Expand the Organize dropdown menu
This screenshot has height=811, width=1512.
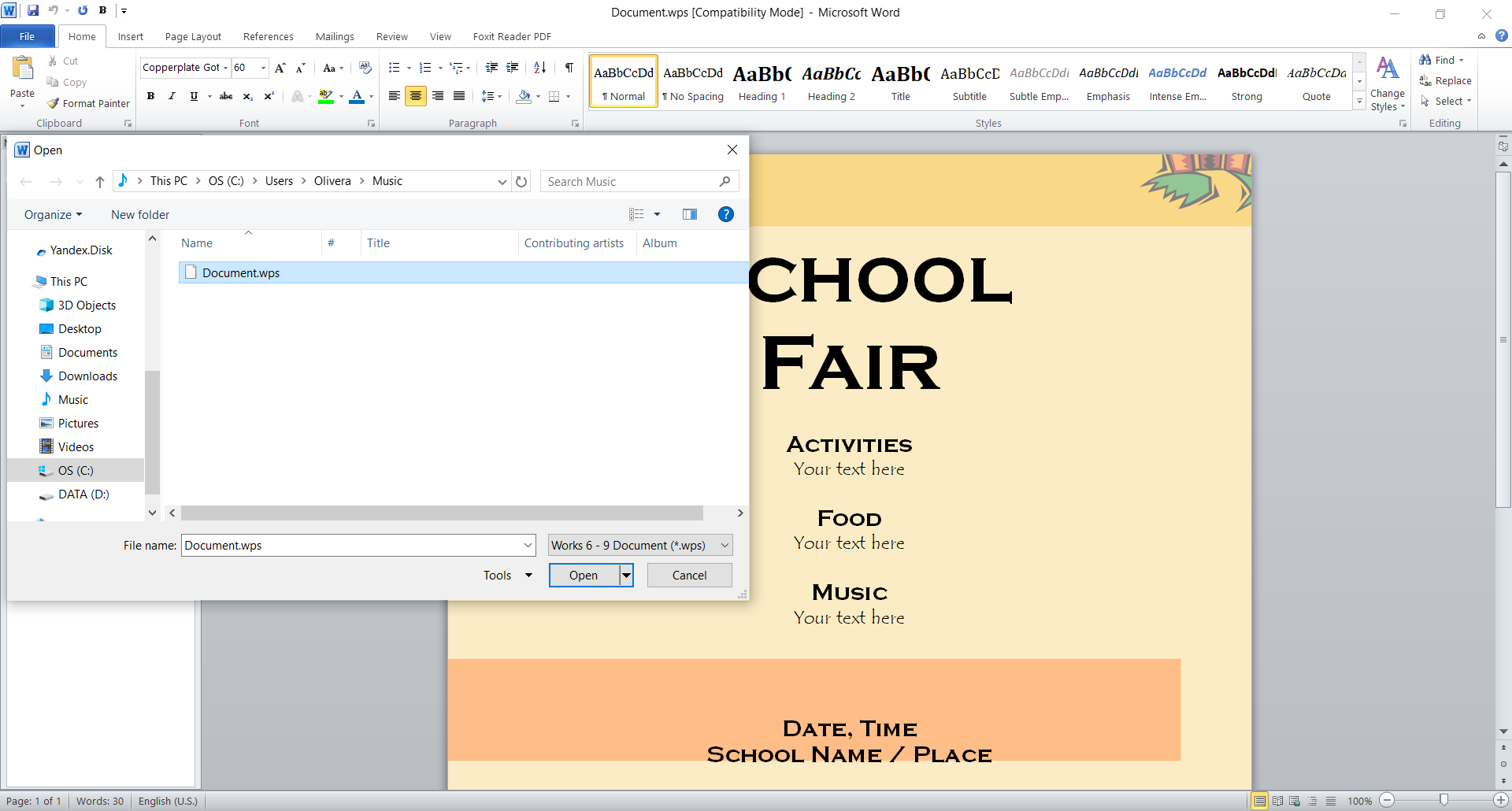tap(53, 215)
